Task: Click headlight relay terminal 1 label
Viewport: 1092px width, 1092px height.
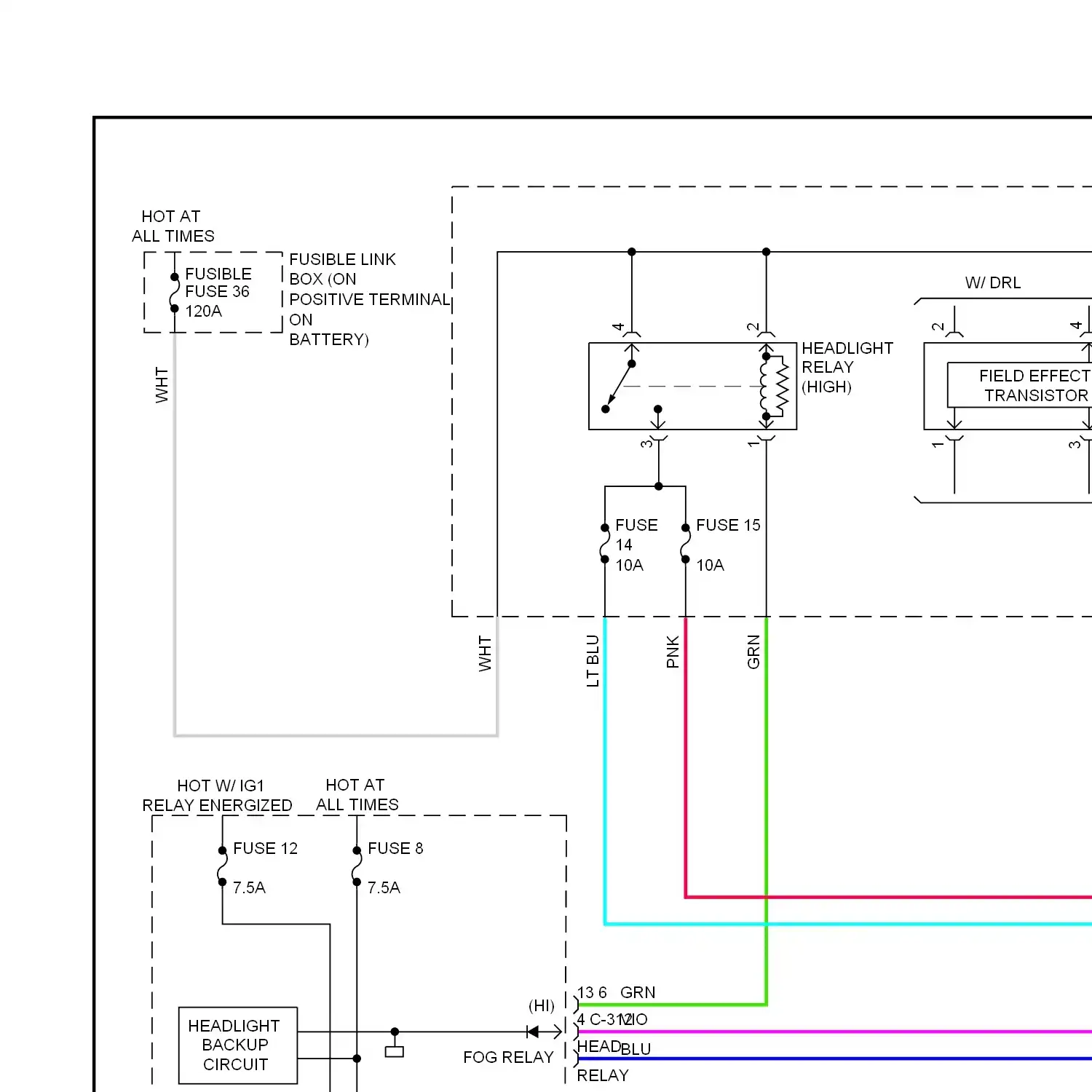Action: coord(753,443)
